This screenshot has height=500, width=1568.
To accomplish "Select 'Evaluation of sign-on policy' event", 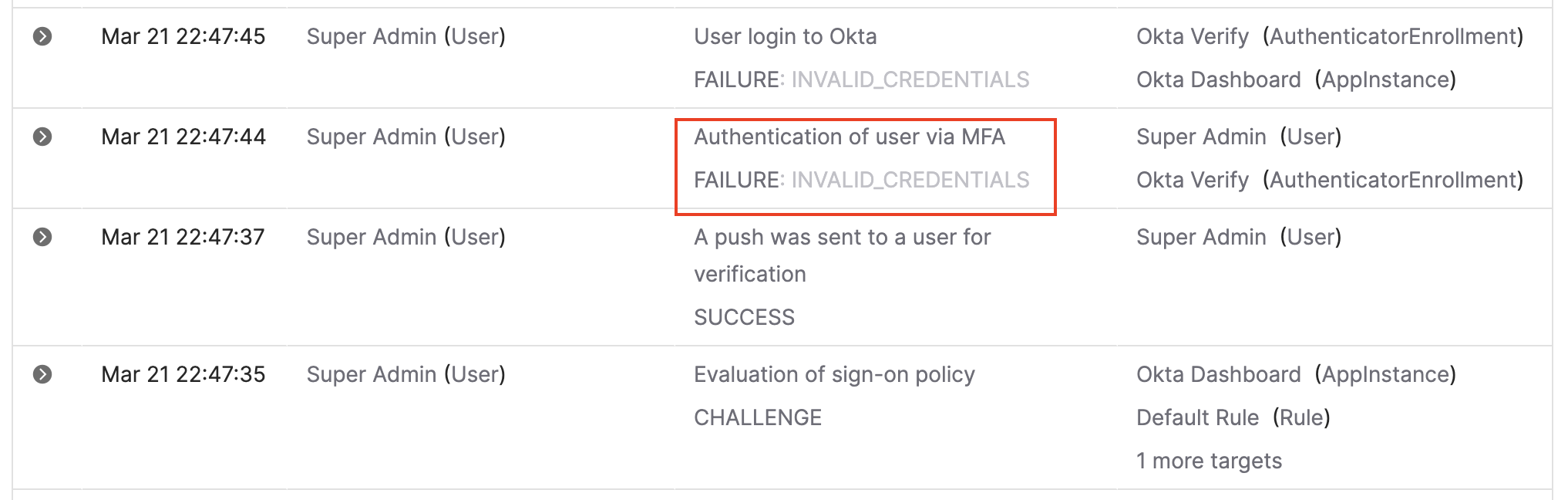I will coord(834,374).
